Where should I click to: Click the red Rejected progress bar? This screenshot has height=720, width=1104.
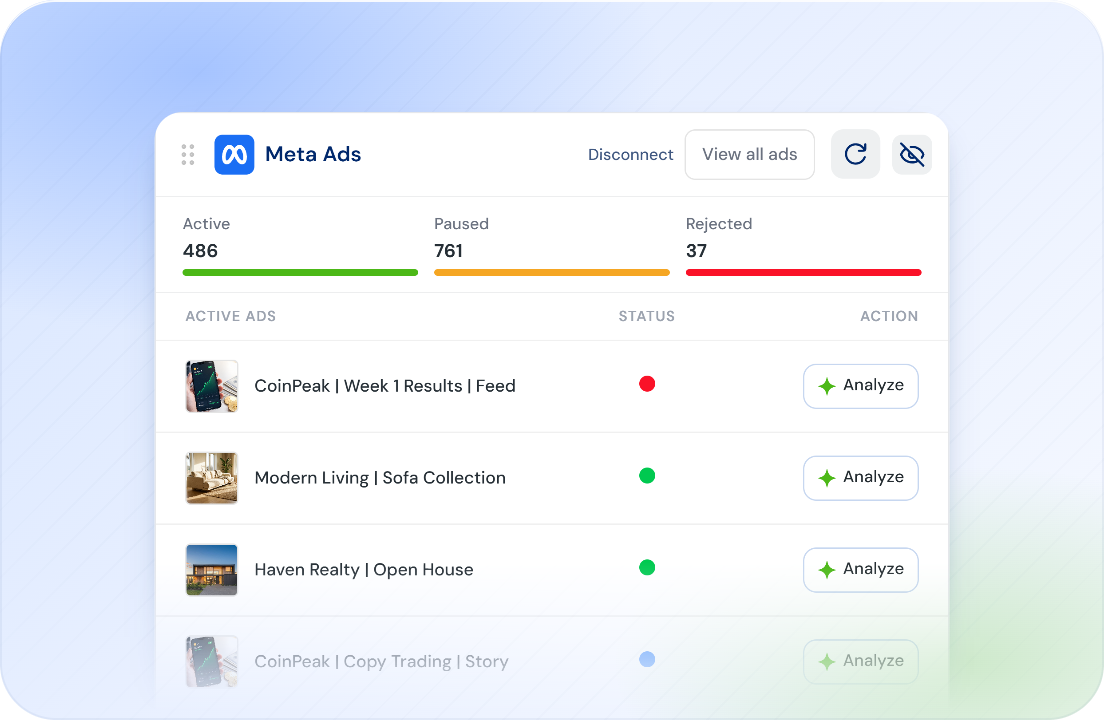[x=803, y=272]
